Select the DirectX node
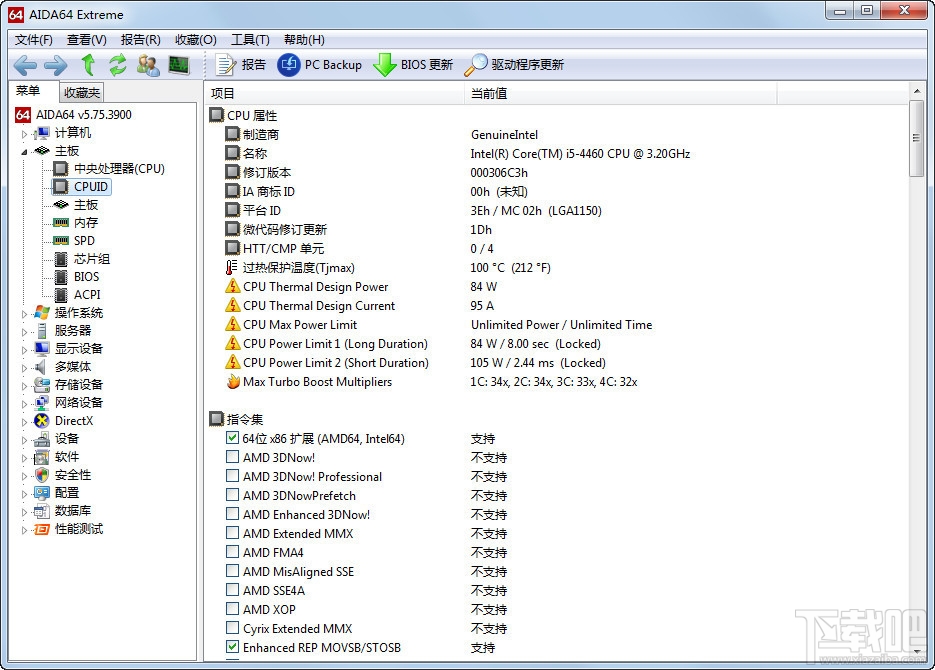Viewport: 935px width, 670px height. point(64,420)
